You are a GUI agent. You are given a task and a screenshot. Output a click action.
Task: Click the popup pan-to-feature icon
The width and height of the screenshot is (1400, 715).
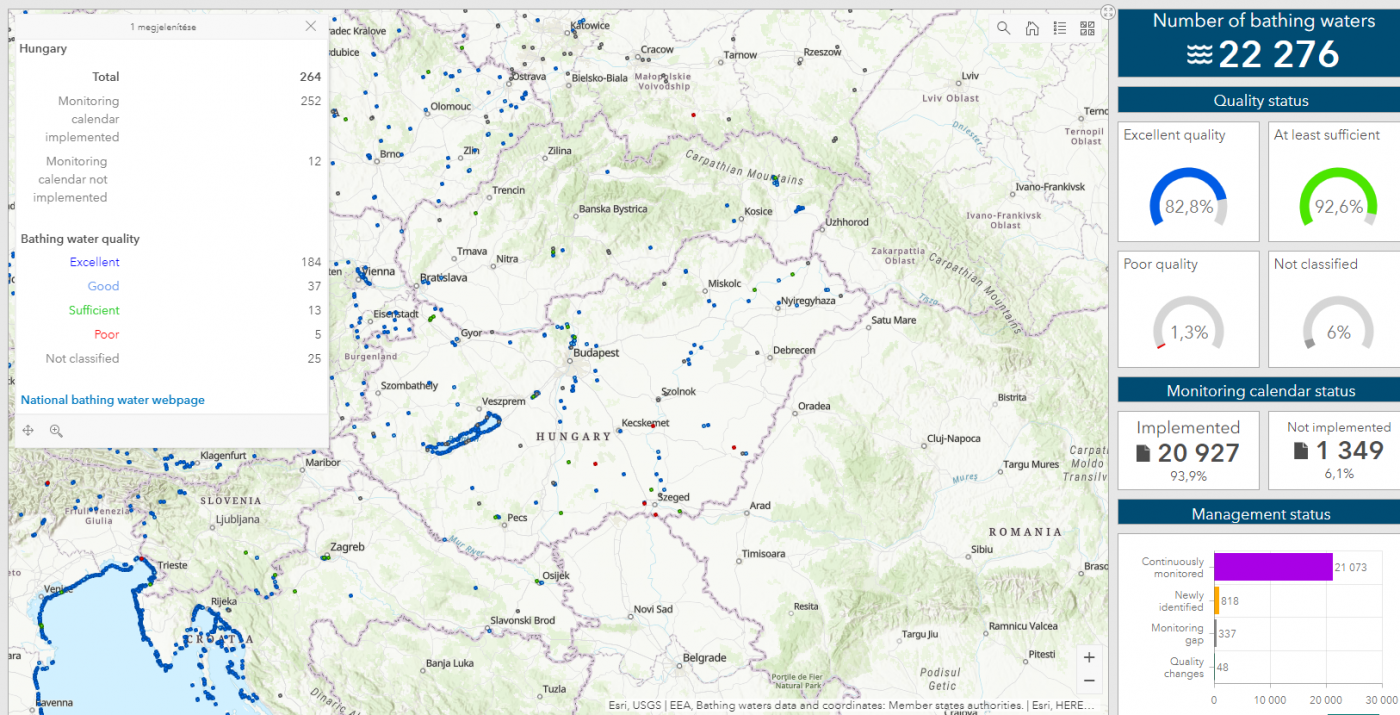pyautogui.click(x=28, y=430)
